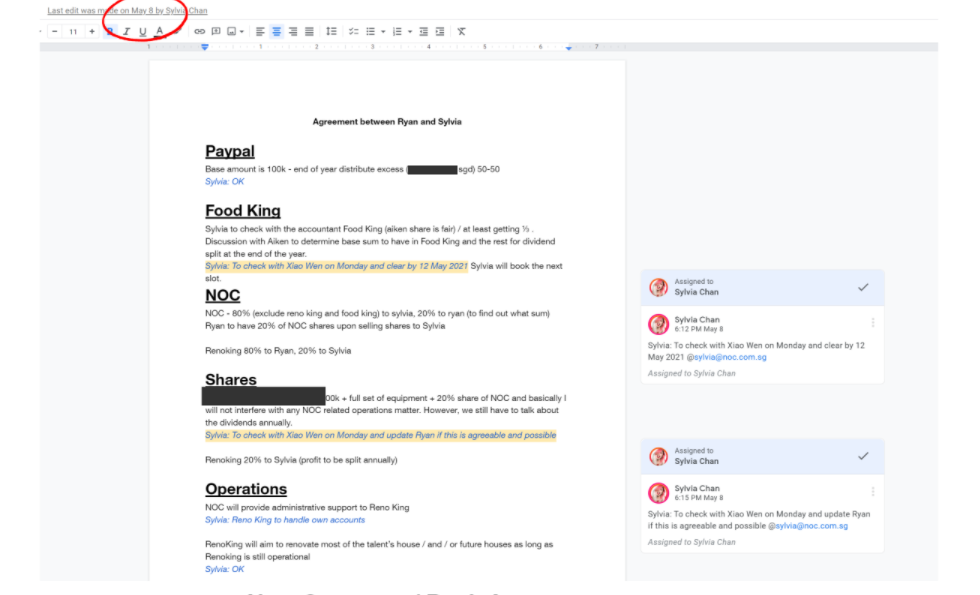Mark the 6:12 PM comment as done

pyautogui.click(x=863, y=287)
